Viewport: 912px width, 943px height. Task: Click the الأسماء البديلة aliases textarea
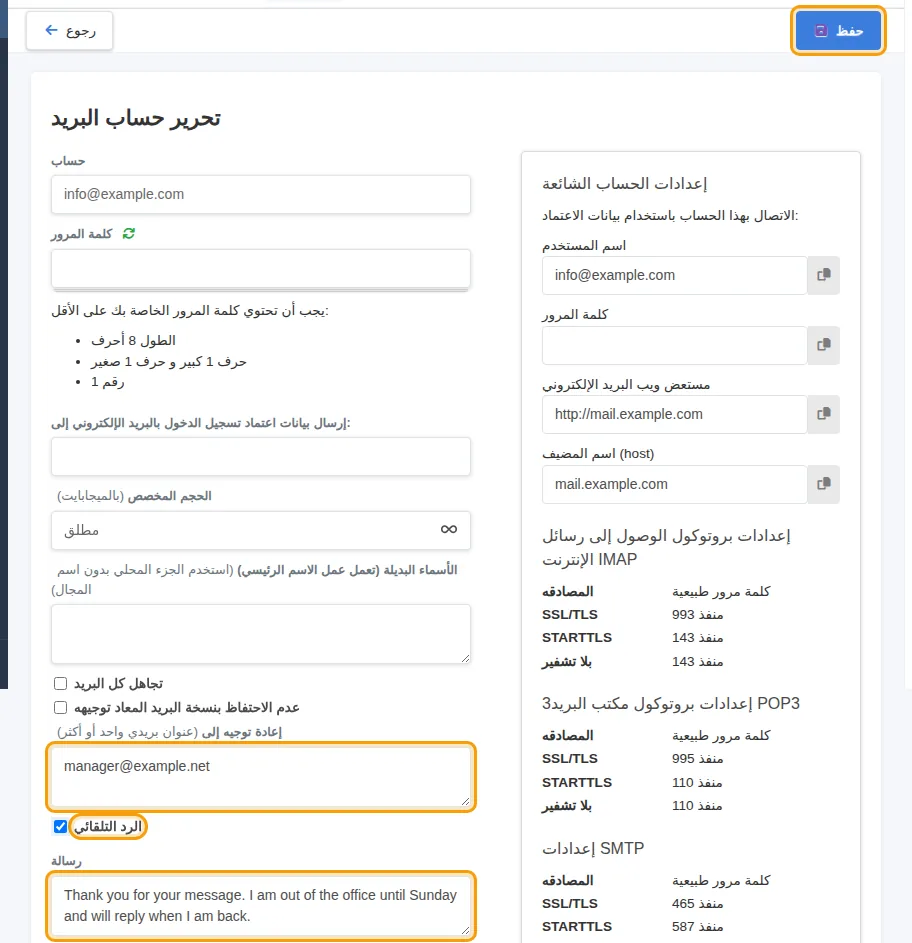pos(260,634)
